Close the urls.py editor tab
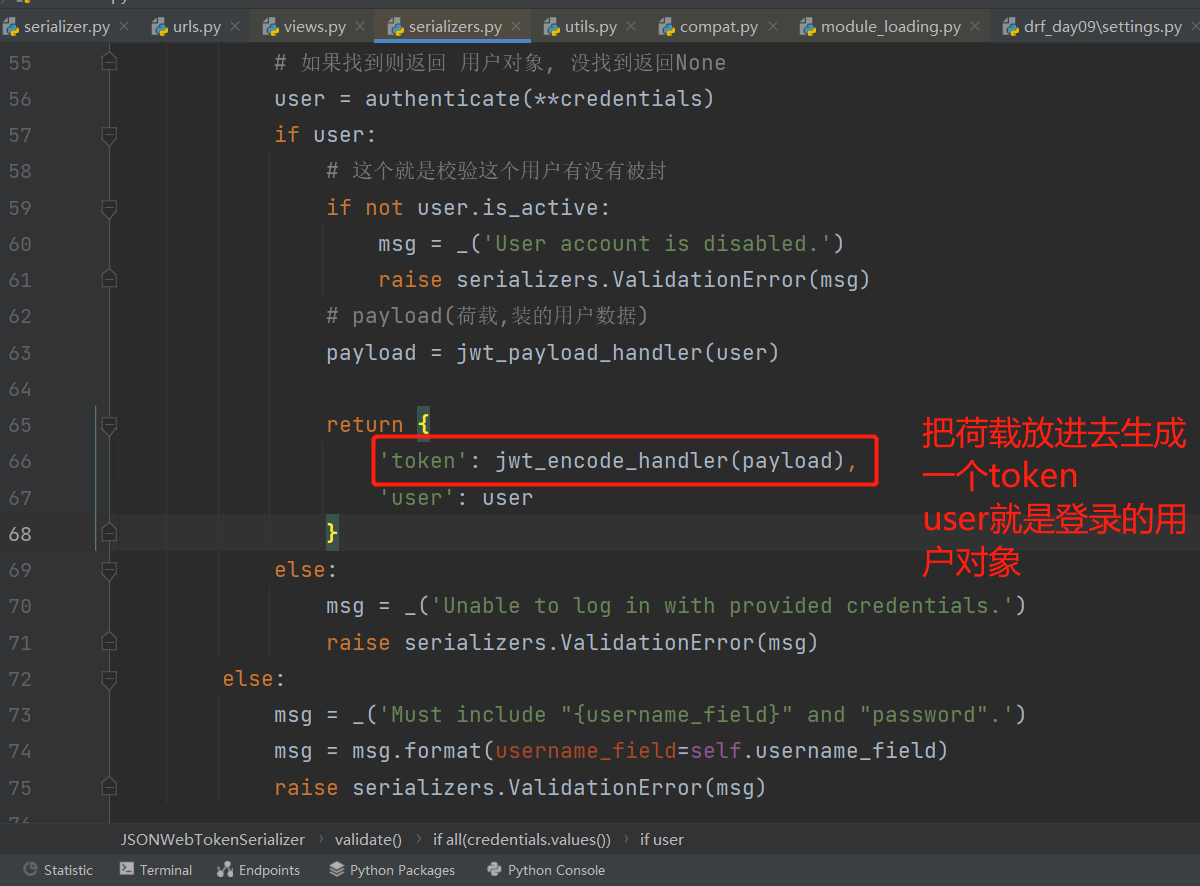The image size is (1200, 886). tap(235, 27)
